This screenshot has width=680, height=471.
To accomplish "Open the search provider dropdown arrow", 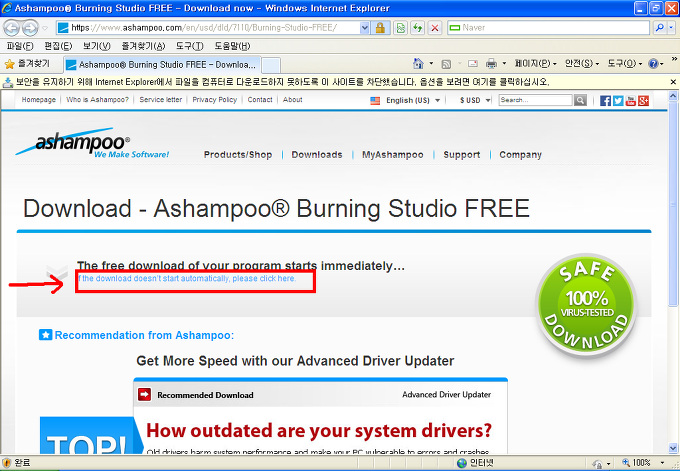I will pos(671,28).
